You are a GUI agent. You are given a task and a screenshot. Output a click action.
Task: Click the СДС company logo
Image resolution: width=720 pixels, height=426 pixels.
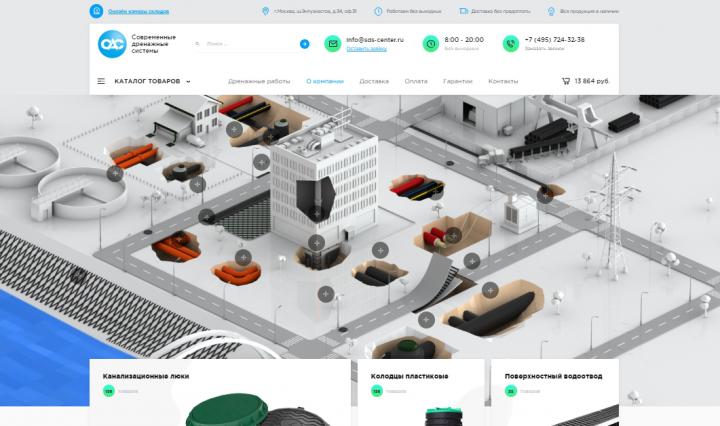[112, 44]
